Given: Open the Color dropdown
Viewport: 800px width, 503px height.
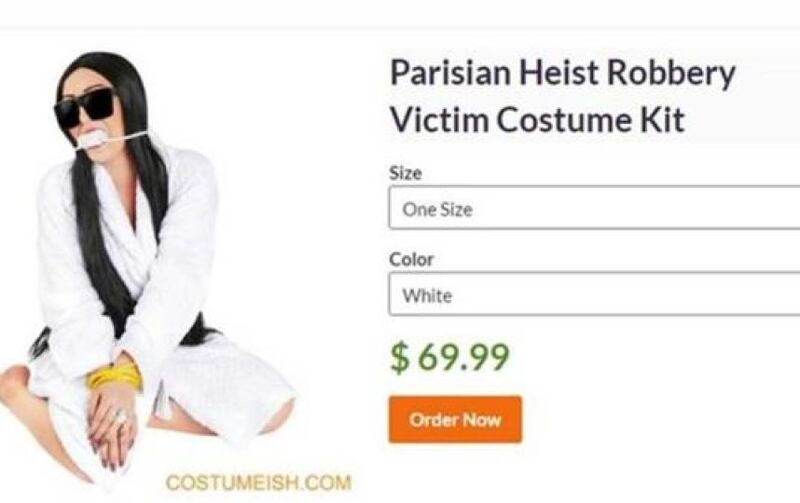Looking at the screenshot, I should tap(594, 294).
